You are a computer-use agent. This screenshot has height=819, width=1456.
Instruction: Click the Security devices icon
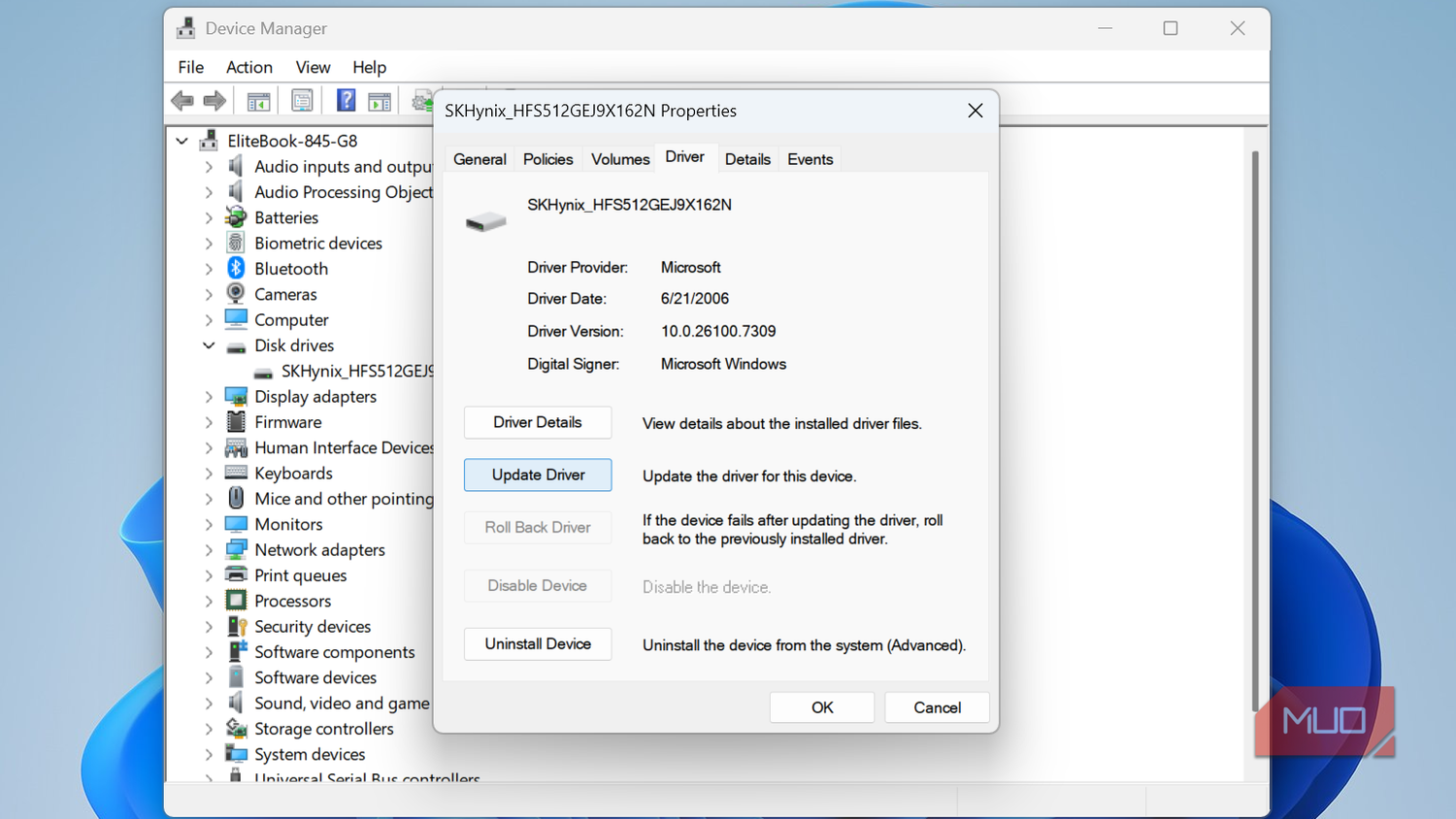[235, 626]
